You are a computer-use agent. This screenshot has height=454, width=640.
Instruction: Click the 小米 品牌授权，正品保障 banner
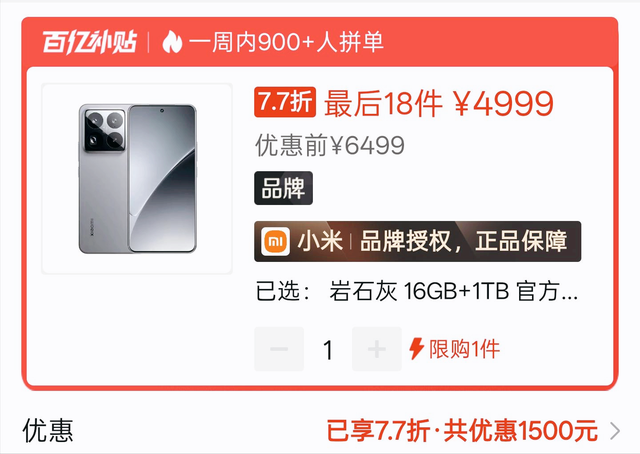[418, 241]
